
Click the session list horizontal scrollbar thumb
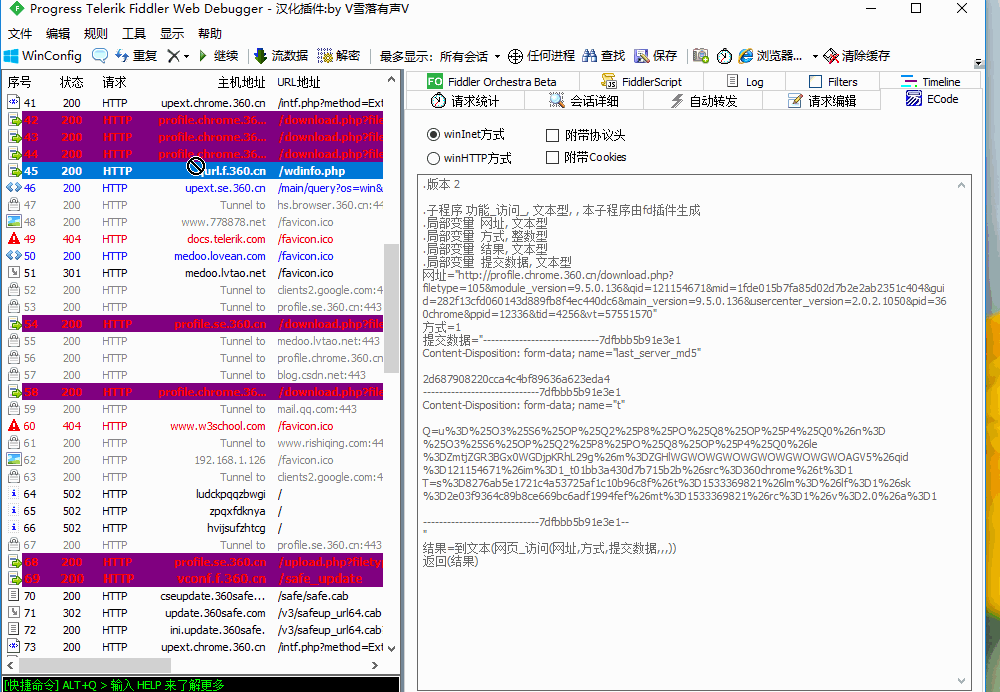(x=94, y=665)
